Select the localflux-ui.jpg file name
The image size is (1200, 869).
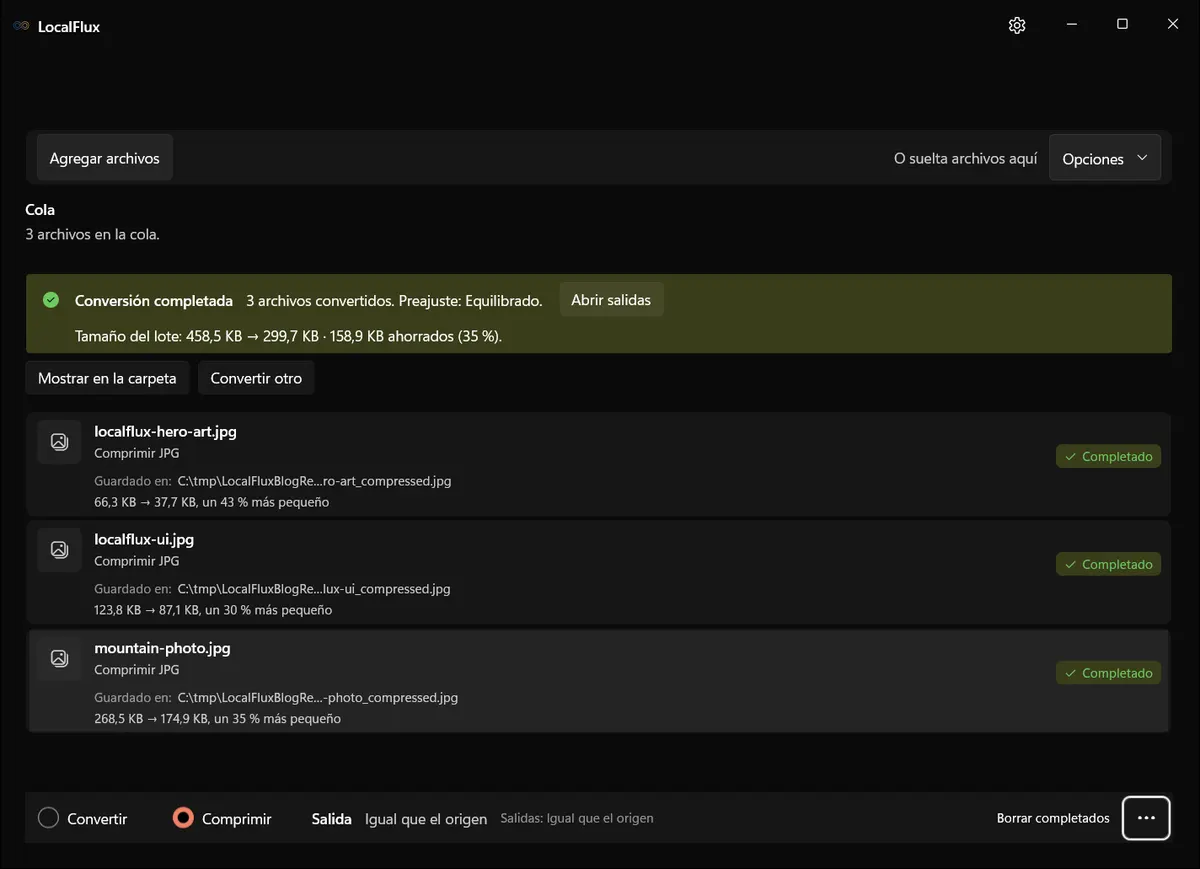144,539
